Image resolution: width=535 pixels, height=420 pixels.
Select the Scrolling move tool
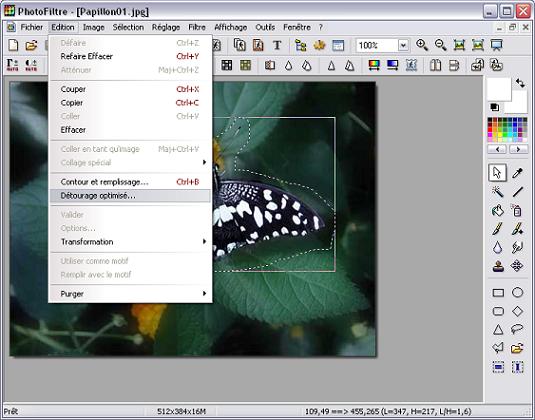517,266
